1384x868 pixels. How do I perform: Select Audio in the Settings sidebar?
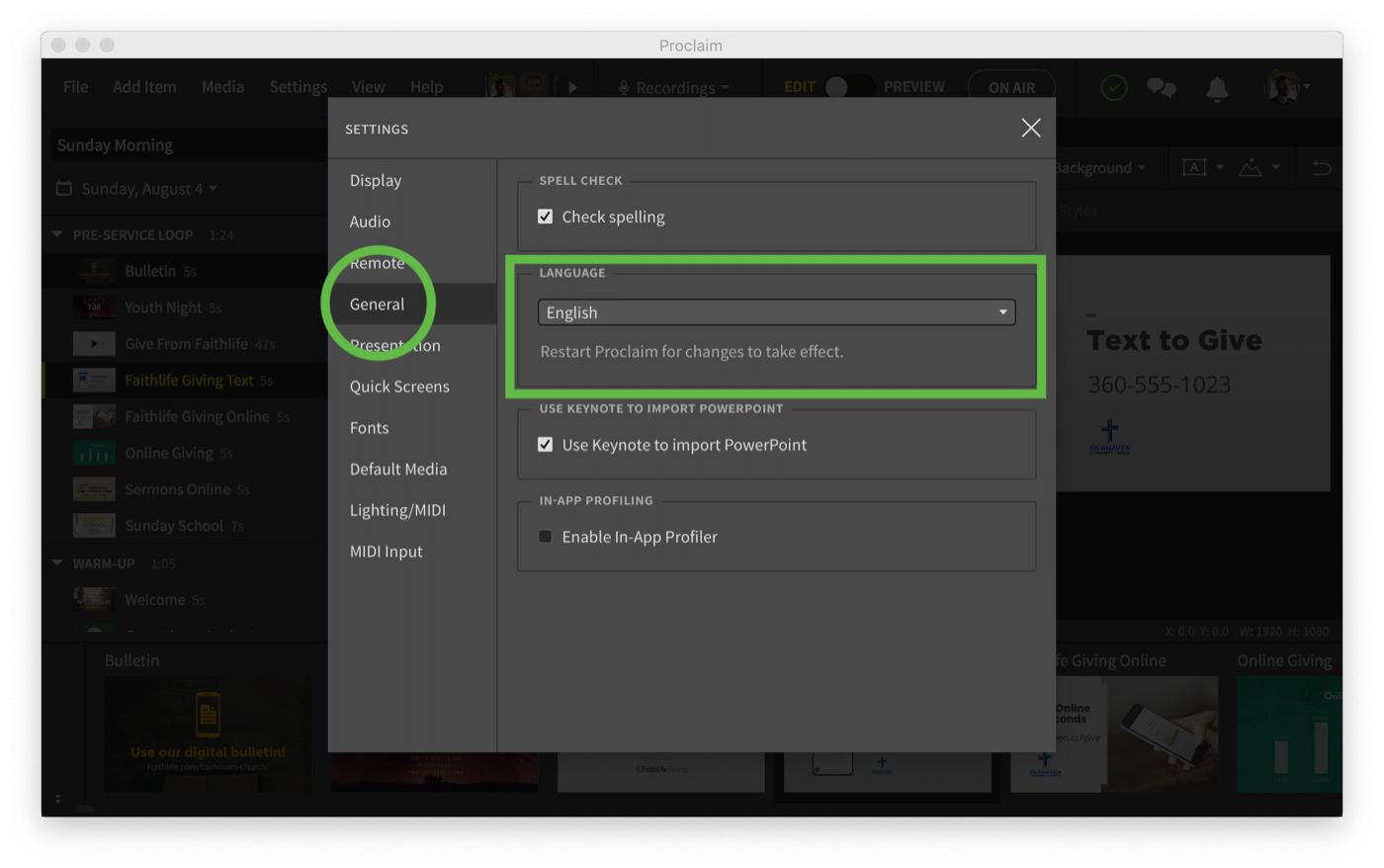370,221
